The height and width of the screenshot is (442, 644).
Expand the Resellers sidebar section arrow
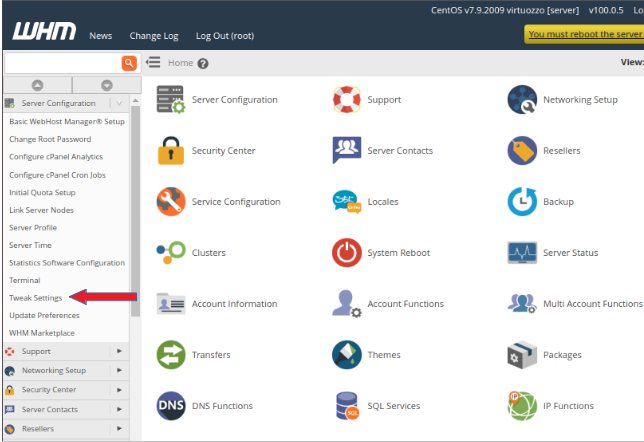[x=120, y=428]
